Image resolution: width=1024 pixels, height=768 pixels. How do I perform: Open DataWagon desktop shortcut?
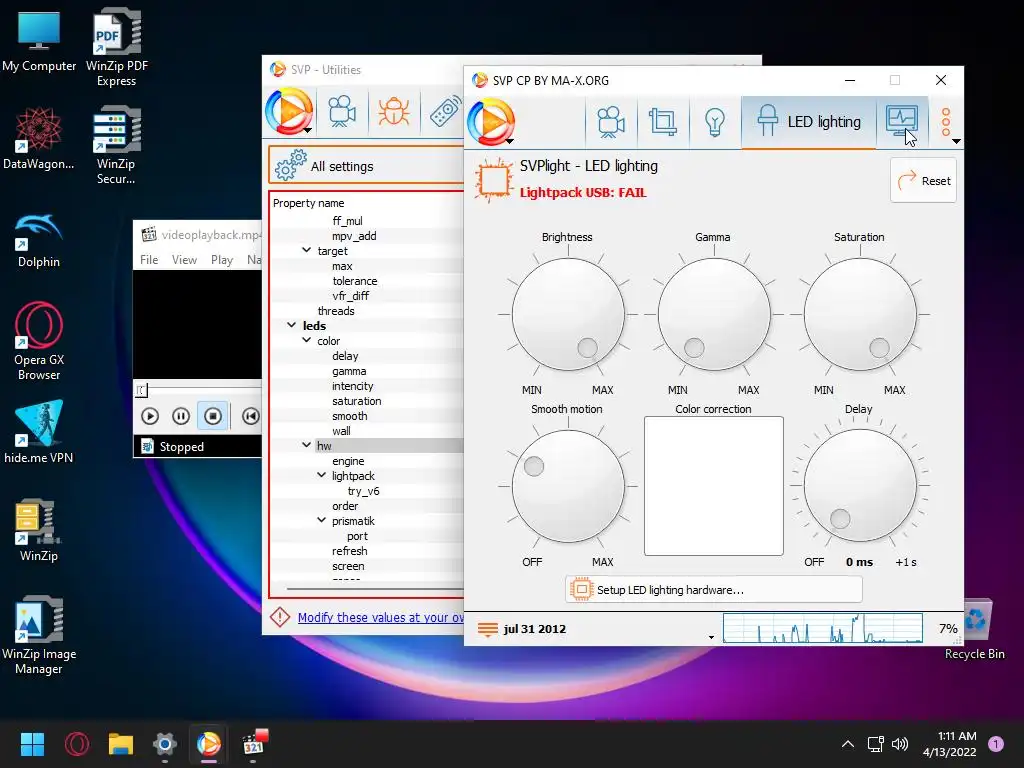[39, 138]
